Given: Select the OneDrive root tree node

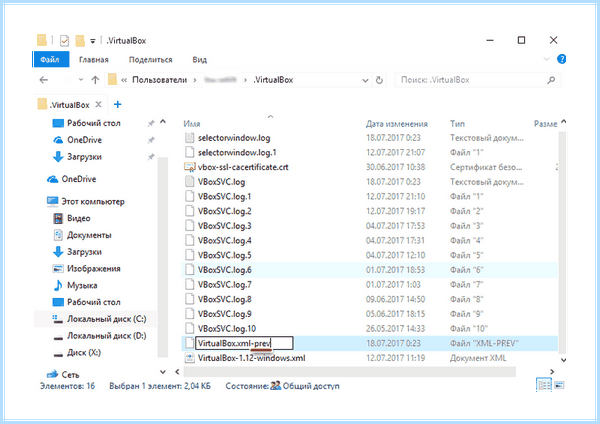Looking at the screenshot, I should click(79, 179).
